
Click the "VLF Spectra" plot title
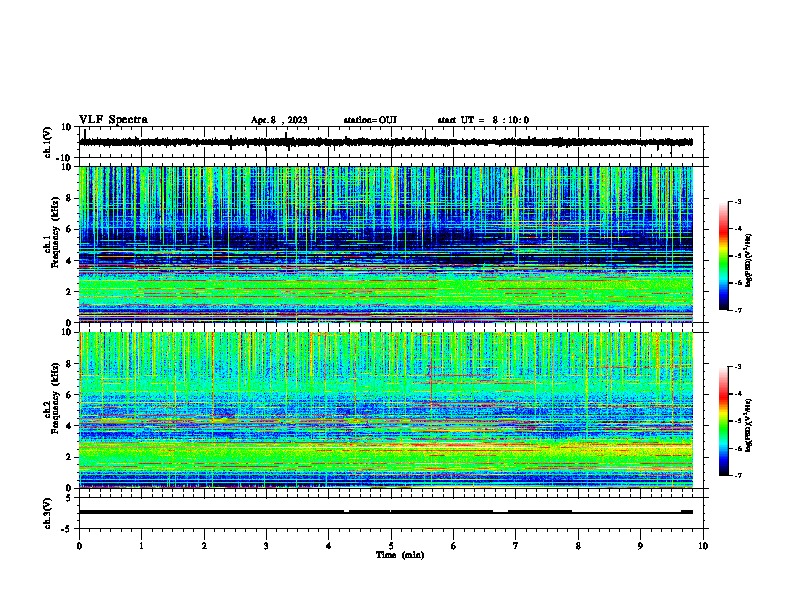pos(113,120)
